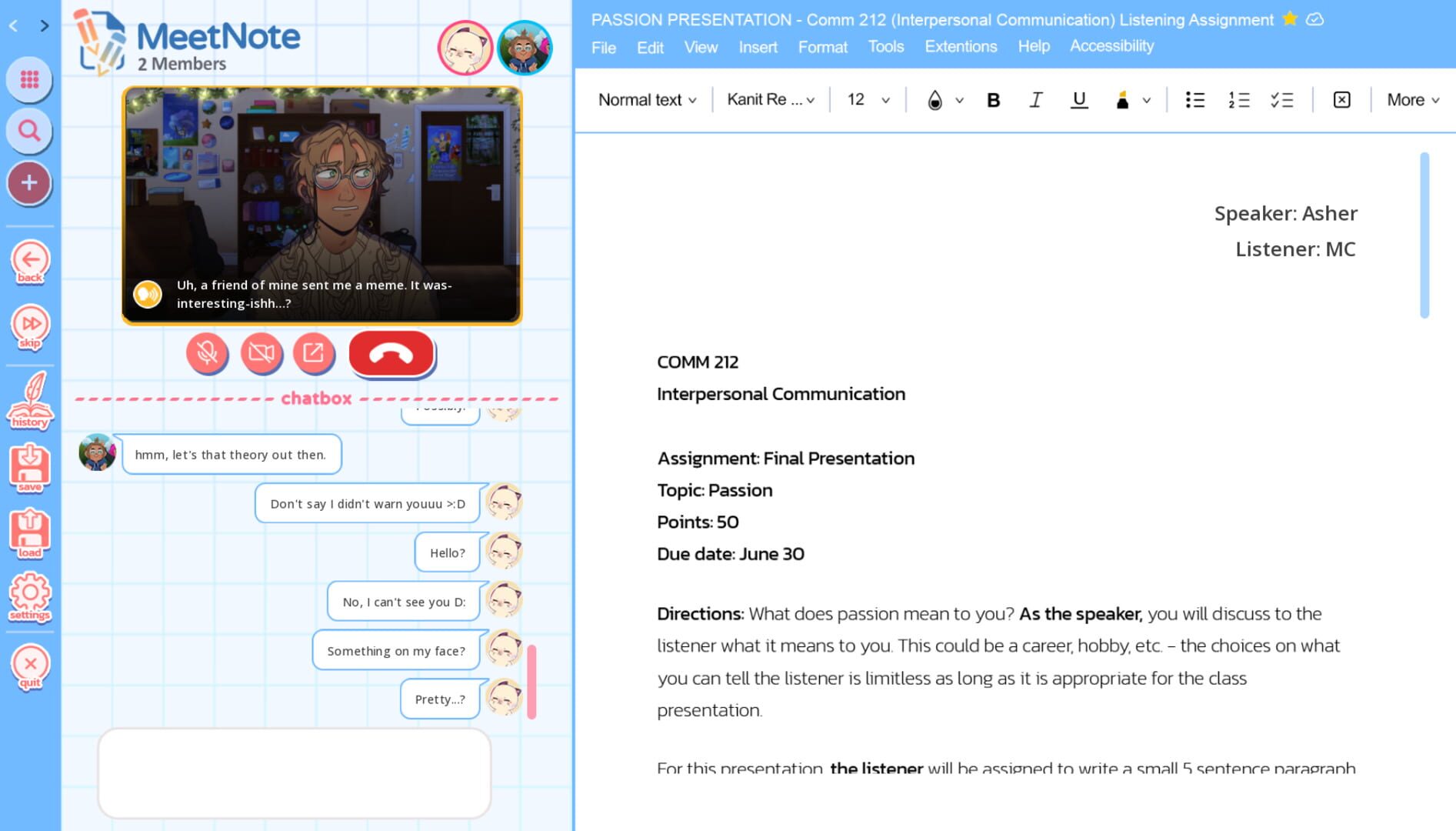Turn off the camera in the call
Image resolution: width=1456 pixels, height=831 pixels.
pos(262,354)
